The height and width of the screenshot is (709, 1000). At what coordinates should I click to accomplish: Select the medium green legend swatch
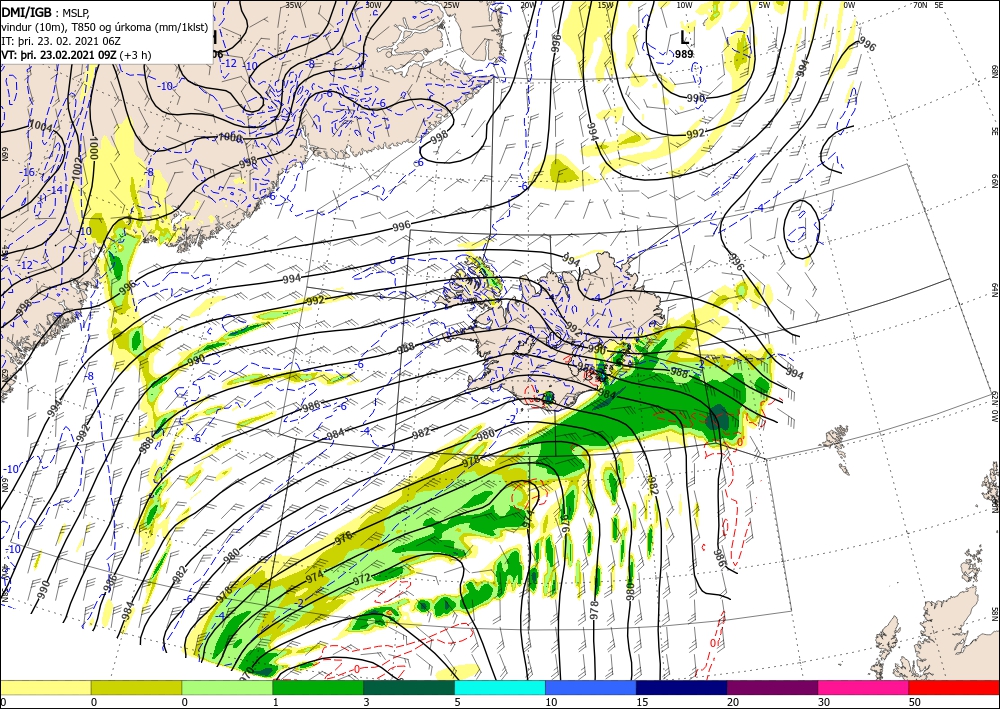[x=318, y=688]
